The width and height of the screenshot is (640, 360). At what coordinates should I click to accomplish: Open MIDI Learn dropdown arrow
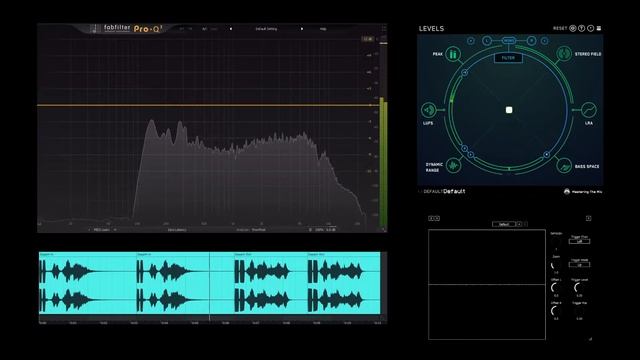115,230
